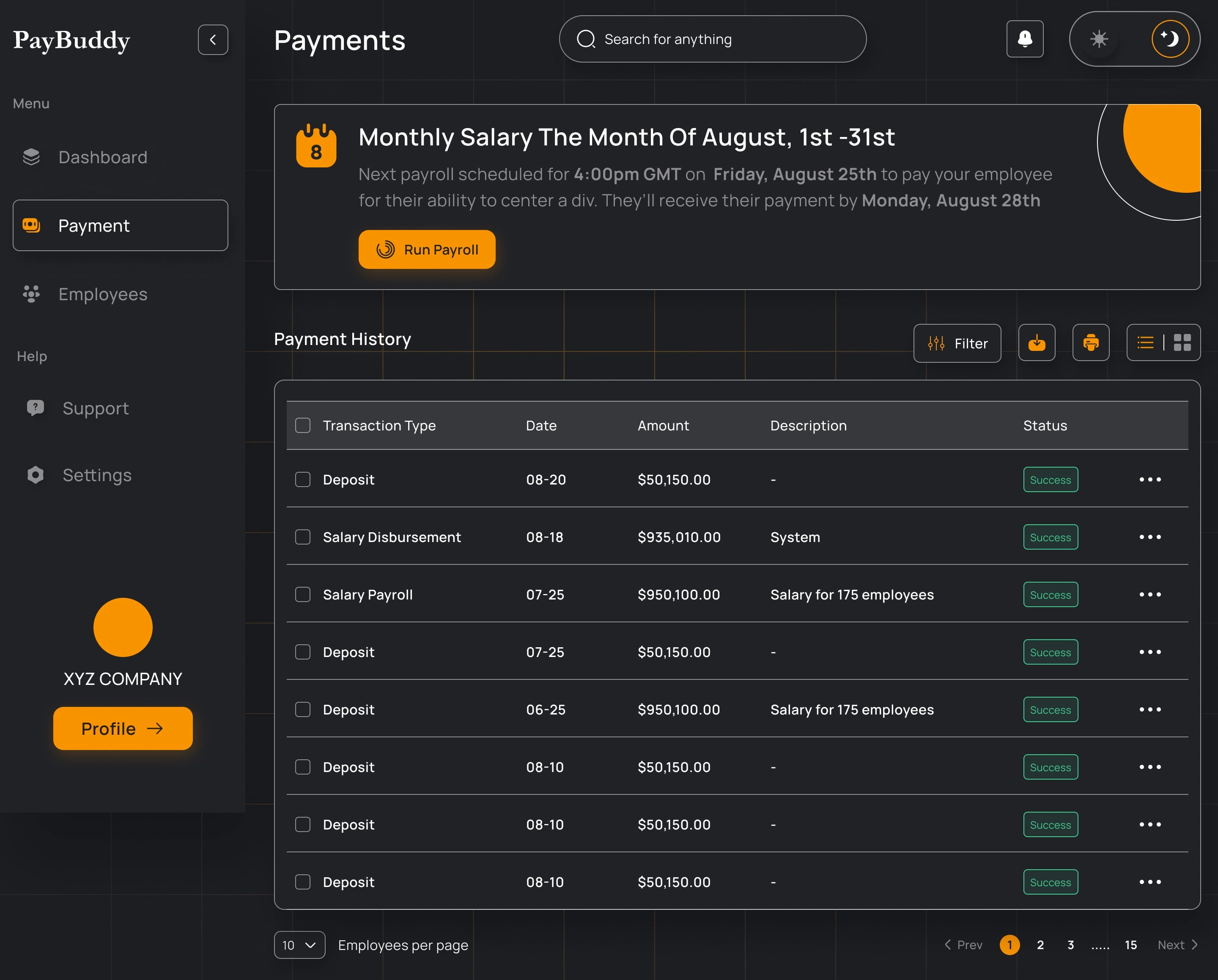This screenshot has width=1218, height=980.
Task: Toggle checkbox for Salary Disbursement row
Action: 302,537
